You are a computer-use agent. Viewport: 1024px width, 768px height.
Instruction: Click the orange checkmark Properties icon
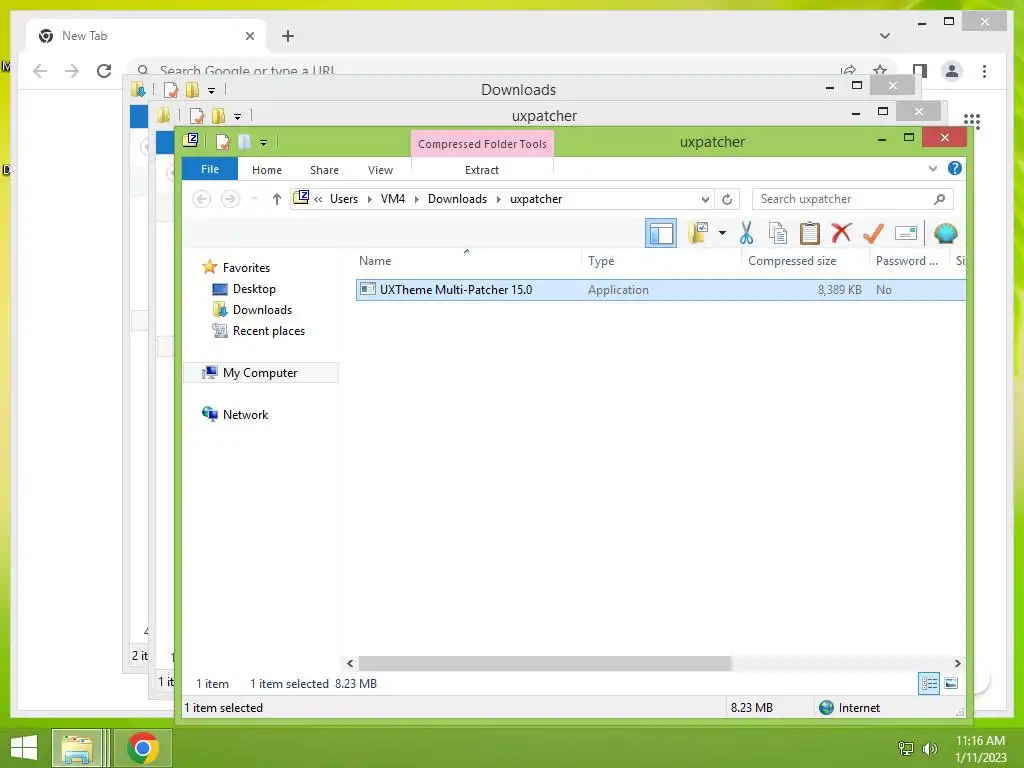click(x=873, y=233)
